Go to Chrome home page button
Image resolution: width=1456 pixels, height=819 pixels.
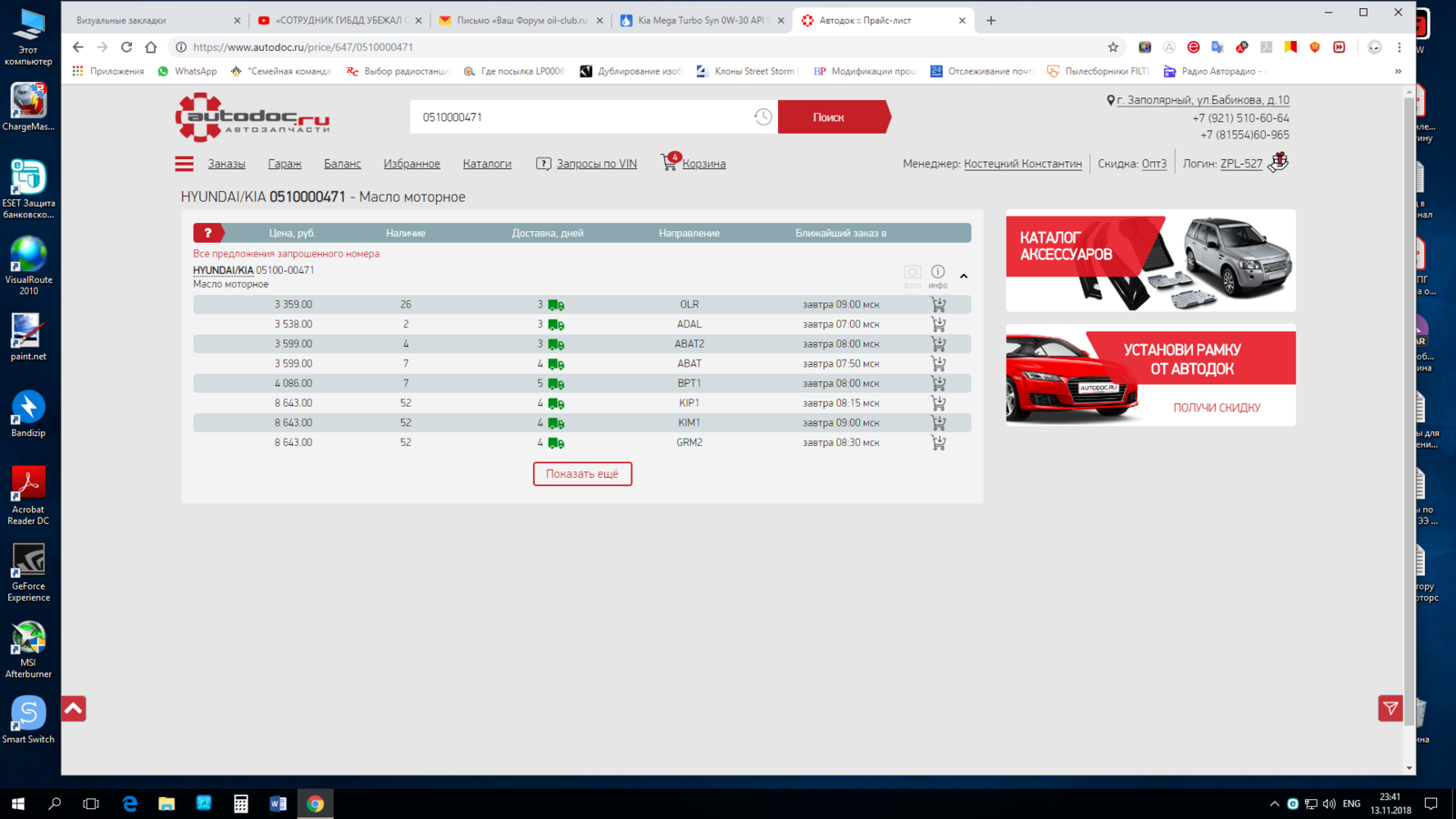click(x=151, y=47)
